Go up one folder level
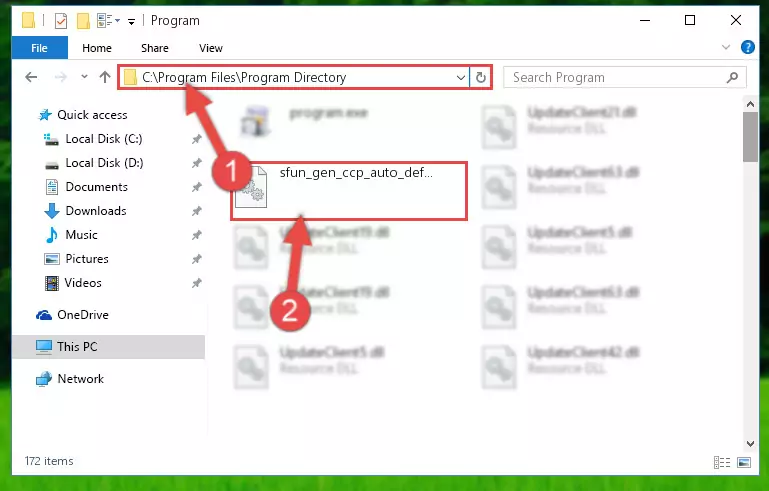The height and width of the screenshot is (491, 769). (104, 77)
